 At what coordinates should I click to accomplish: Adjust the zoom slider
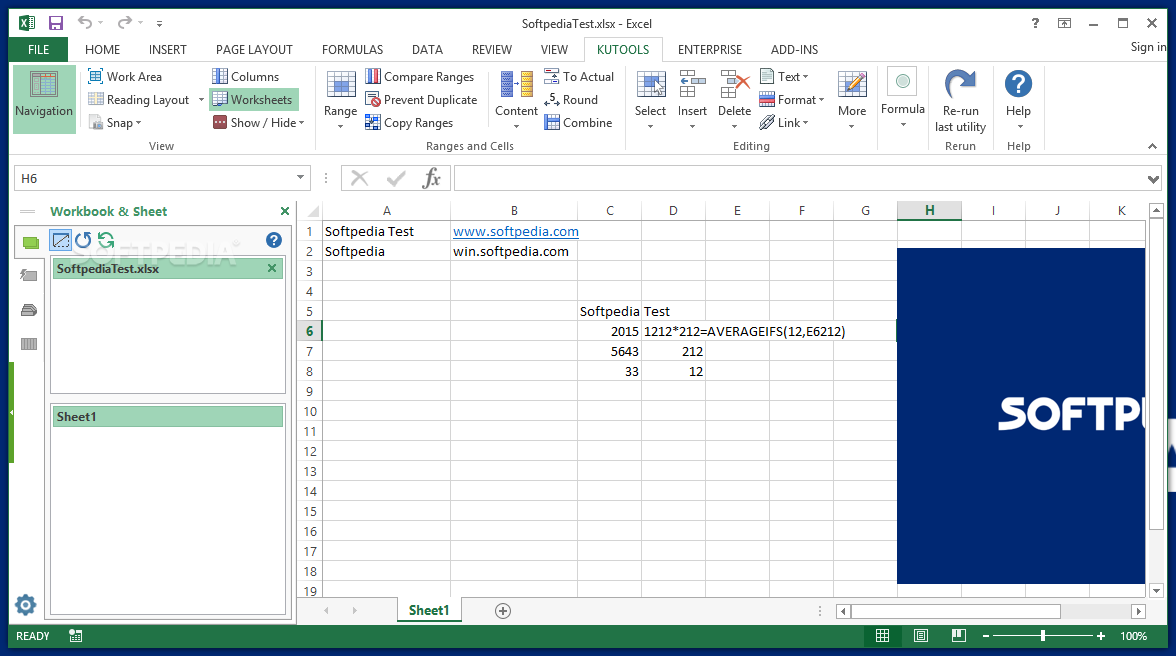(1042, 636)
